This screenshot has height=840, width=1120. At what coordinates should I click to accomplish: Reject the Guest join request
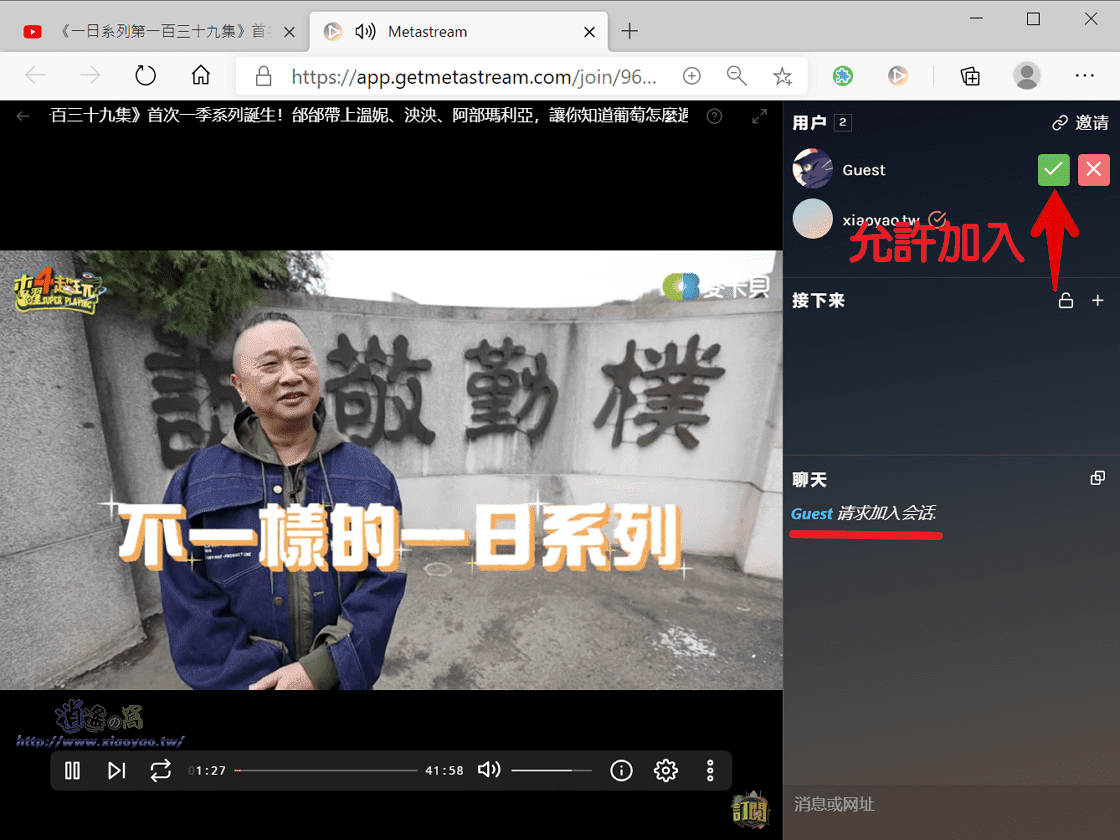tap(1093, 170)
